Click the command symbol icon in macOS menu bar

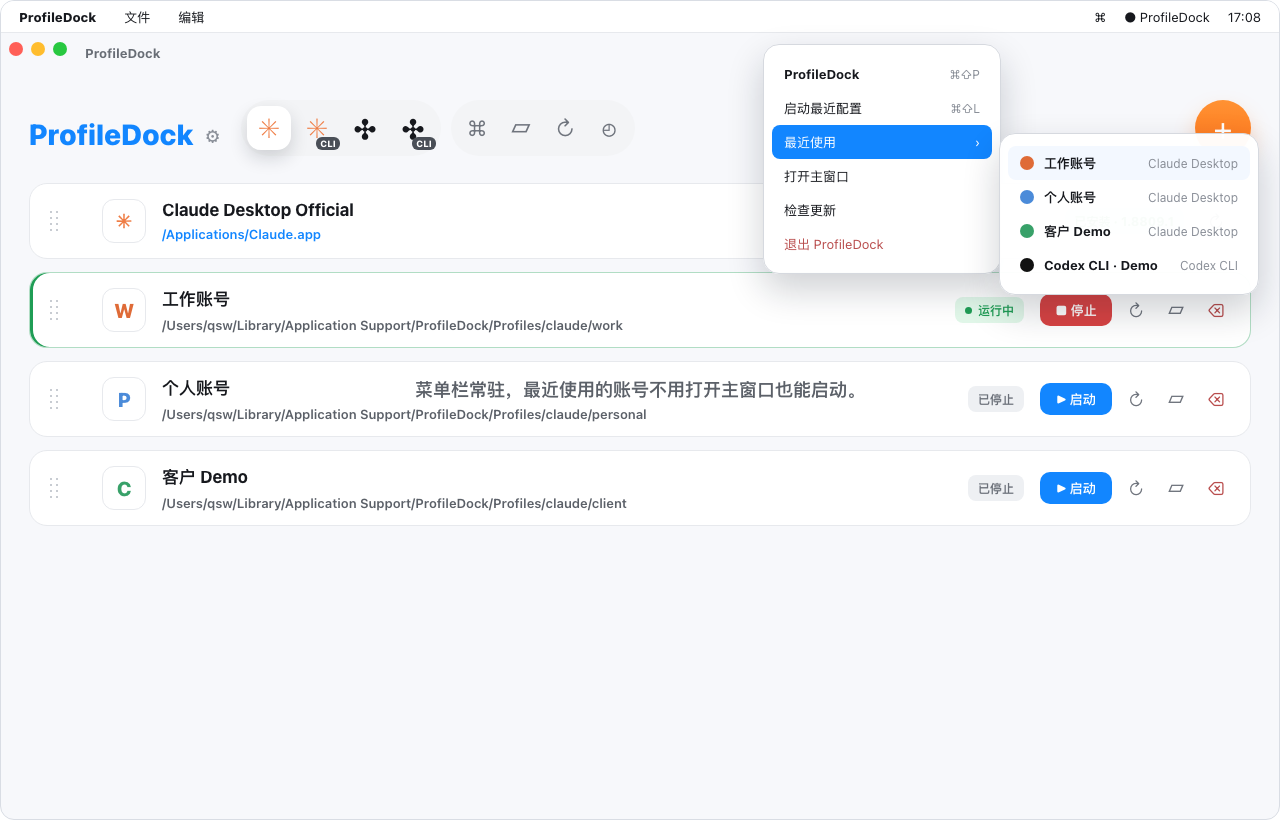(x=1100, y=17)
